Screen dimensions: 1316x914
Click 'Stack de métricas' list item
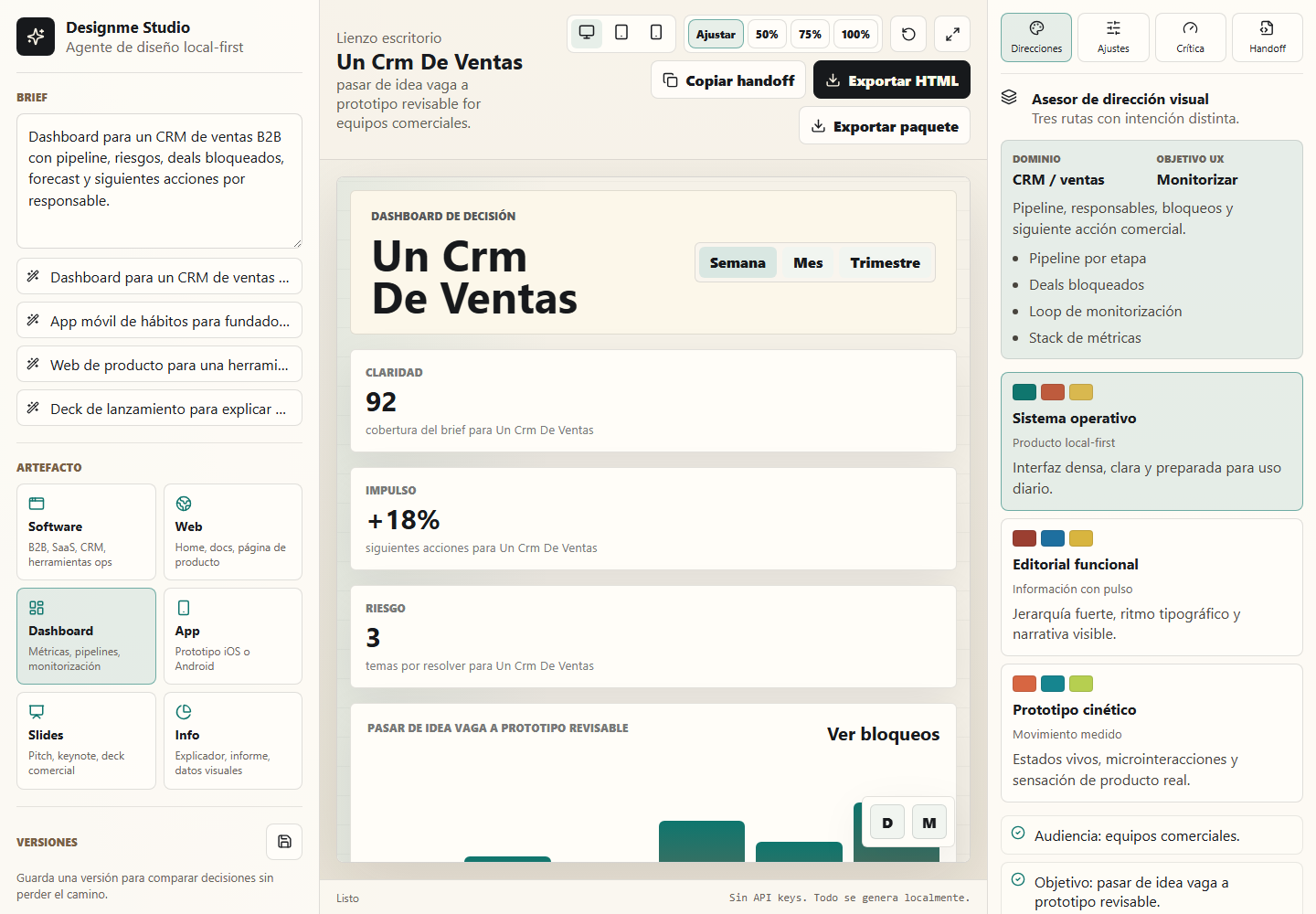(x=1085, y=338)
